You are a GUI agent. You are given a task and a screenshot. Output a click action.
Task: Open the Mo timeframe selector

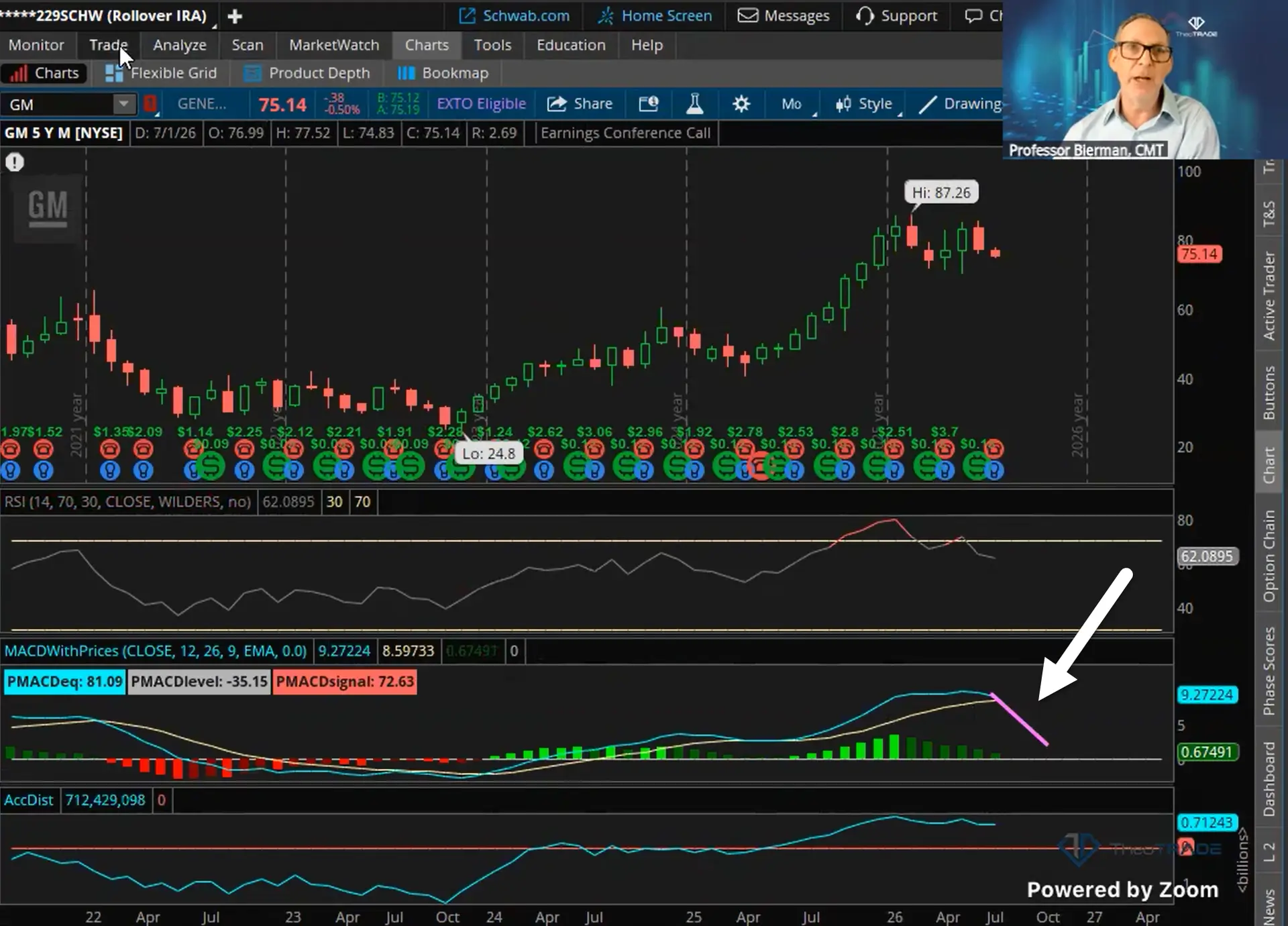792,104
